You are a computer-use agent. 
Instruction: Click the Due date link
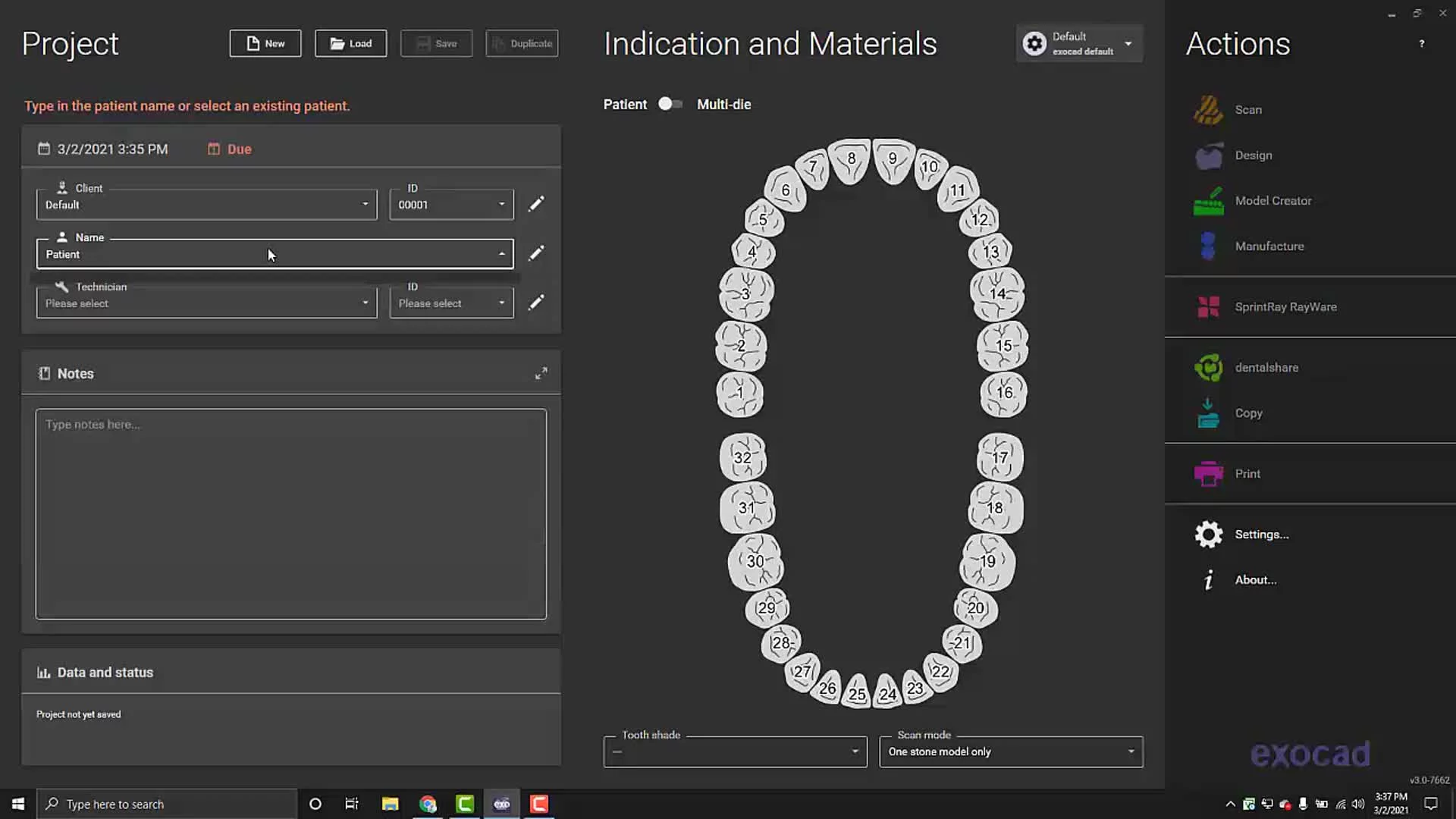239,149
